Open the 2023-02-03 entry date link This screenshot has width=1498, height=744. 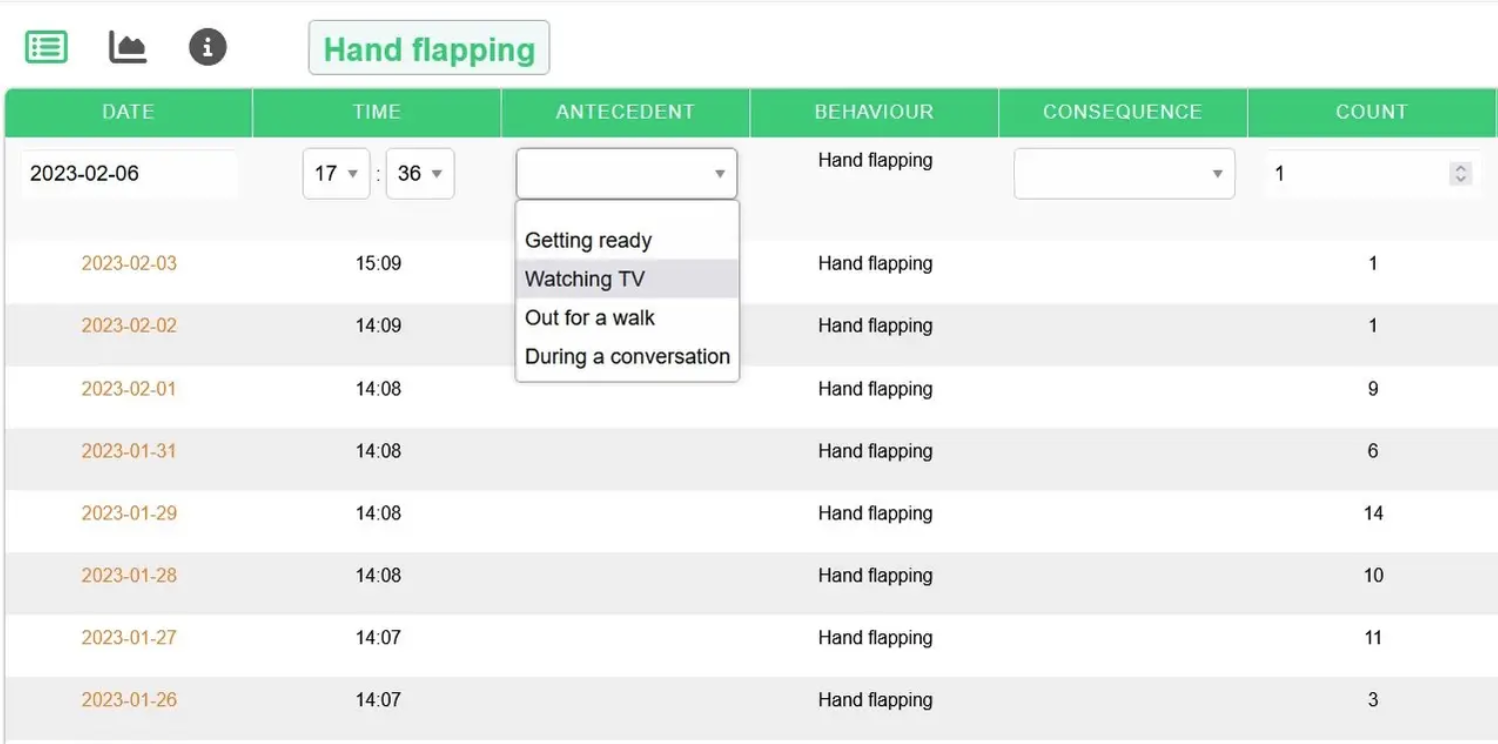tap(129, 264)
